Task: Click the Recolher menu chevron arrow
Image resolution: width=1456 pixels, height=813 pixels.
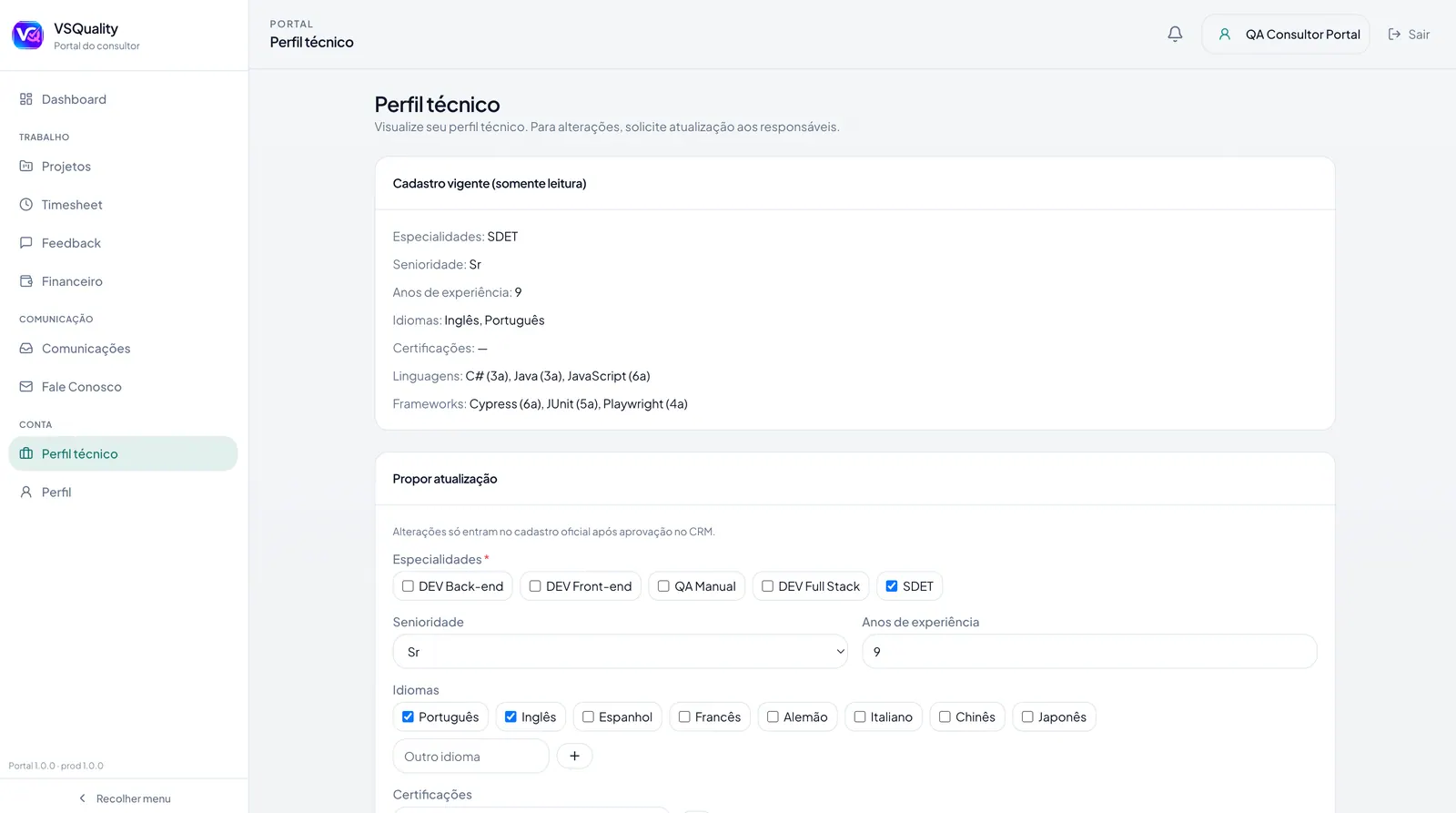Action: click(x=82, y=798)
